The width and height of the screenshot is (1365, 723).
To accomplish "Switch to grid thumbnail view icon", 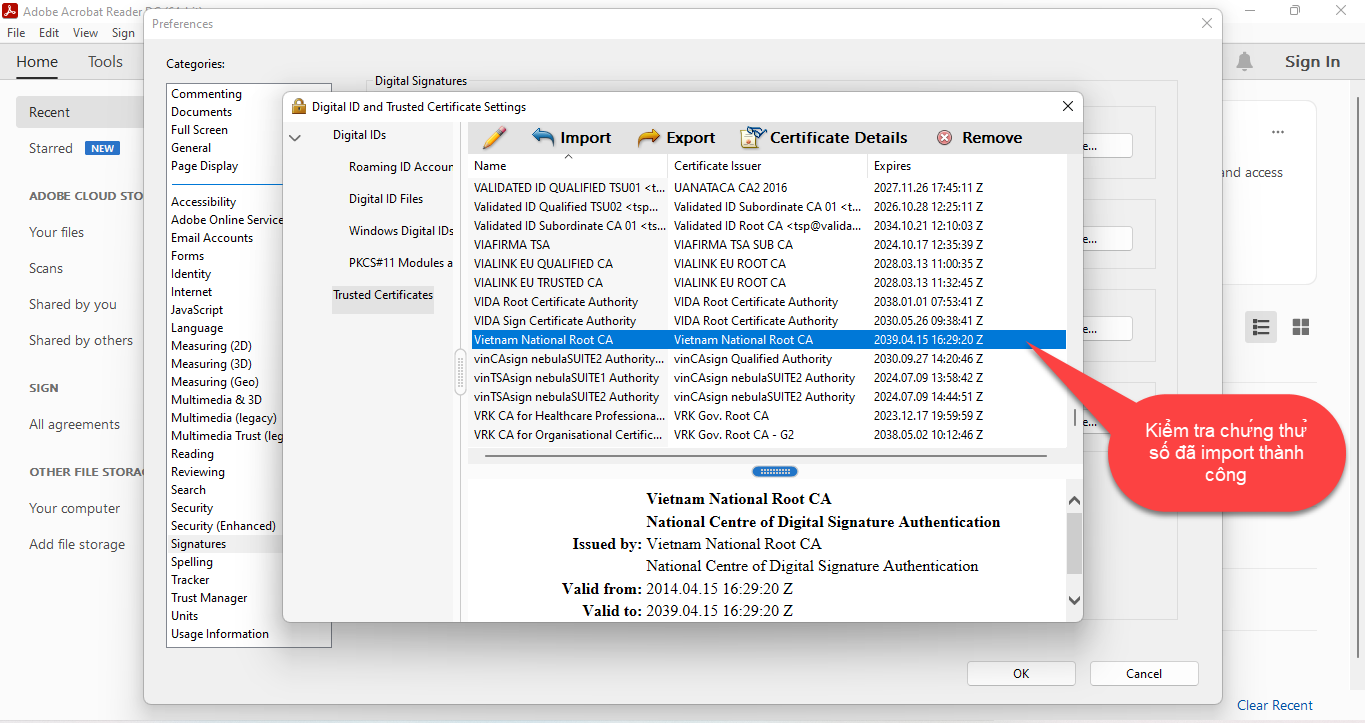I will coord(1301,327).
